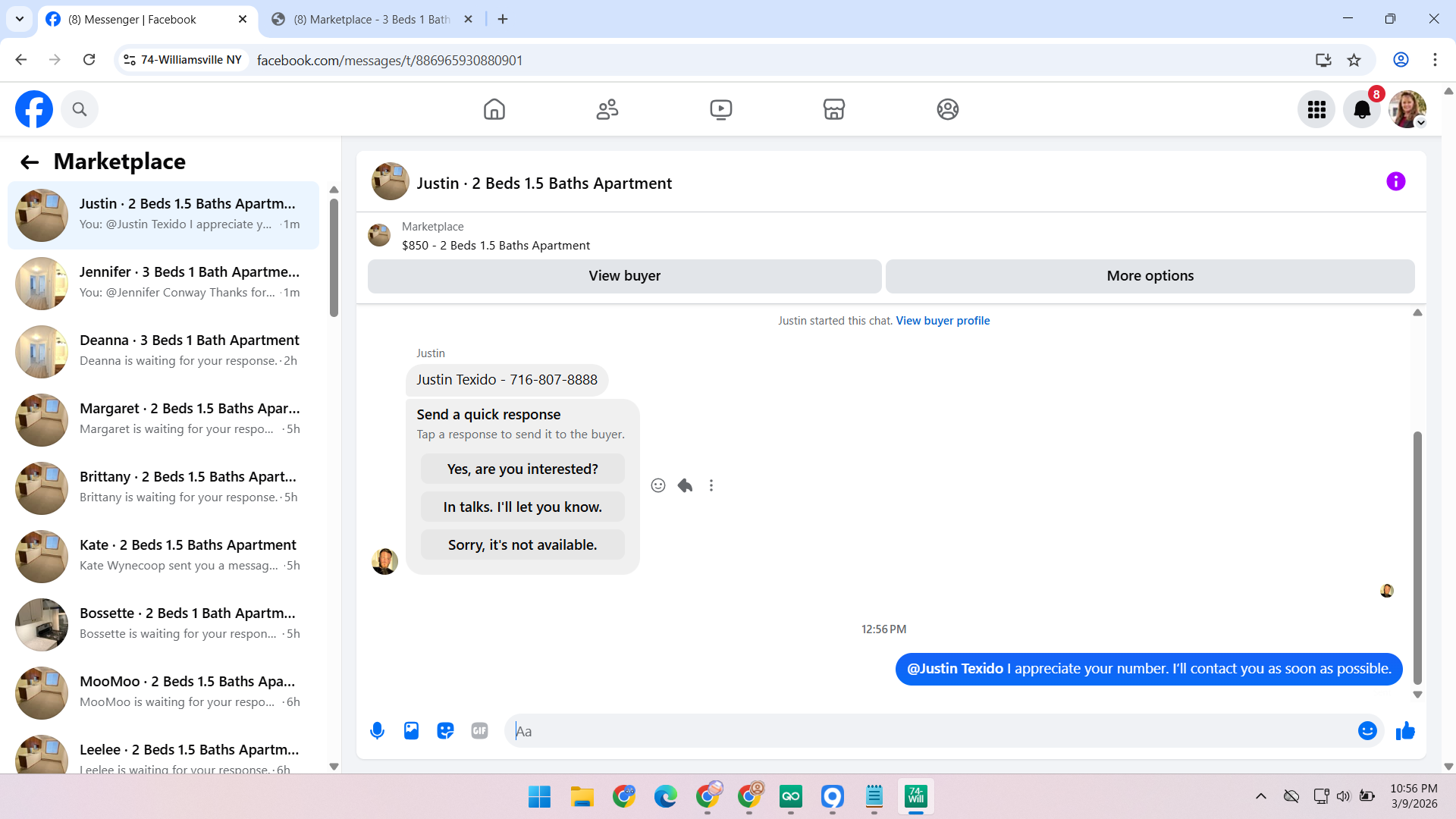Click the voice clip microphone icon

tap(377, 731)
